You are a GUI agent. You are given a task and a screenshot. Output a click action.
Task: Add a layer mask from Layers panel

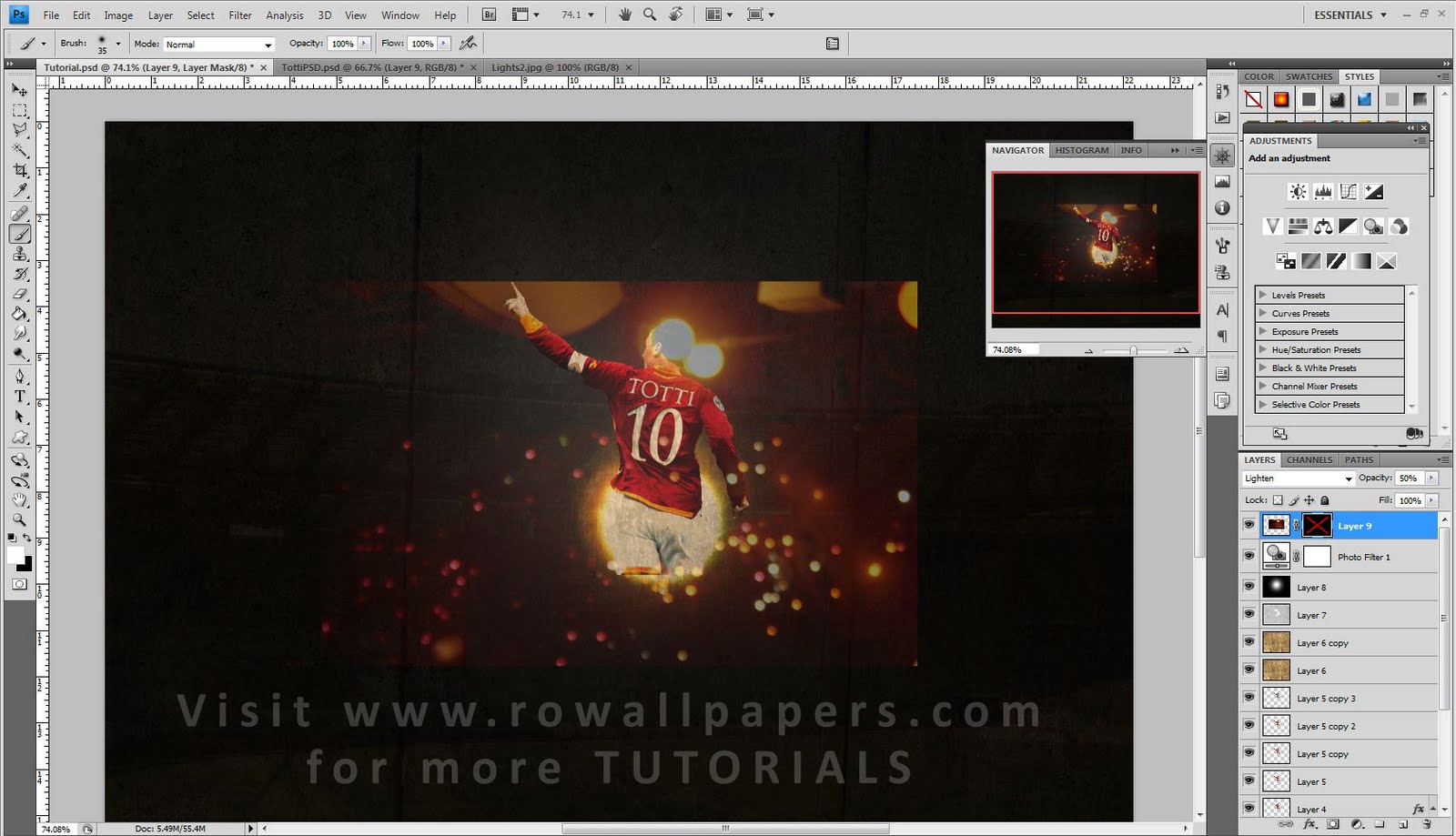click(1333, 824)
